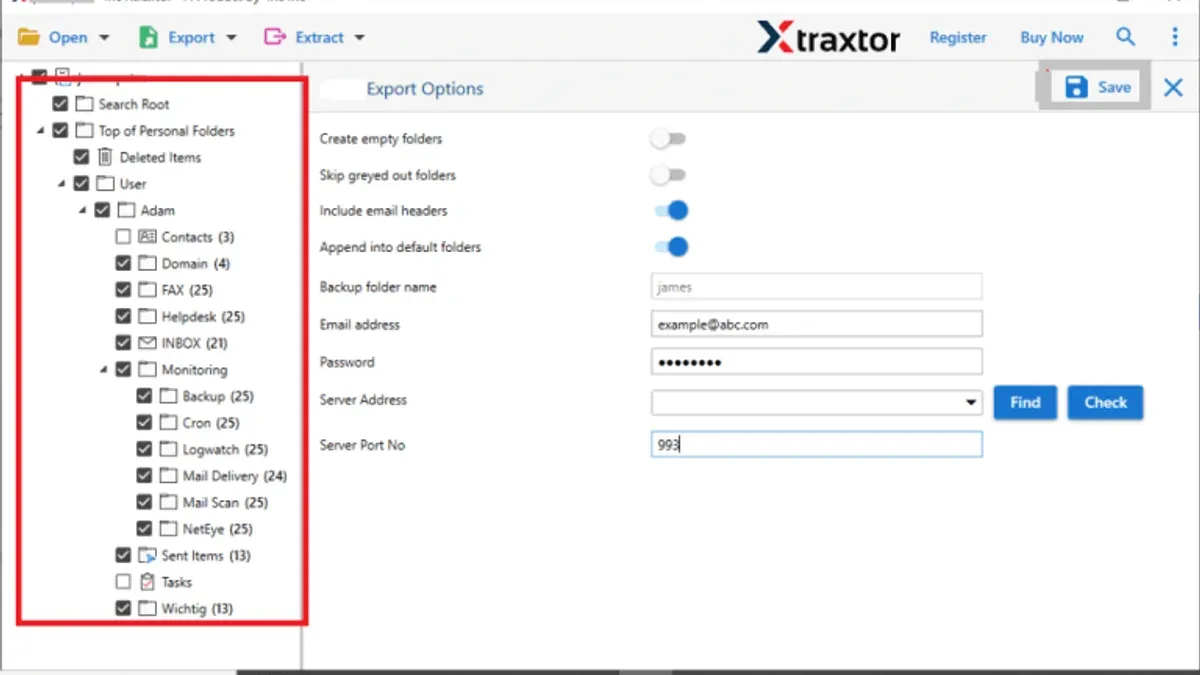The width and height of the screenshot is (1200, 675).
Task: Select the Deleted Items trash icon
Action: point(105,157)
